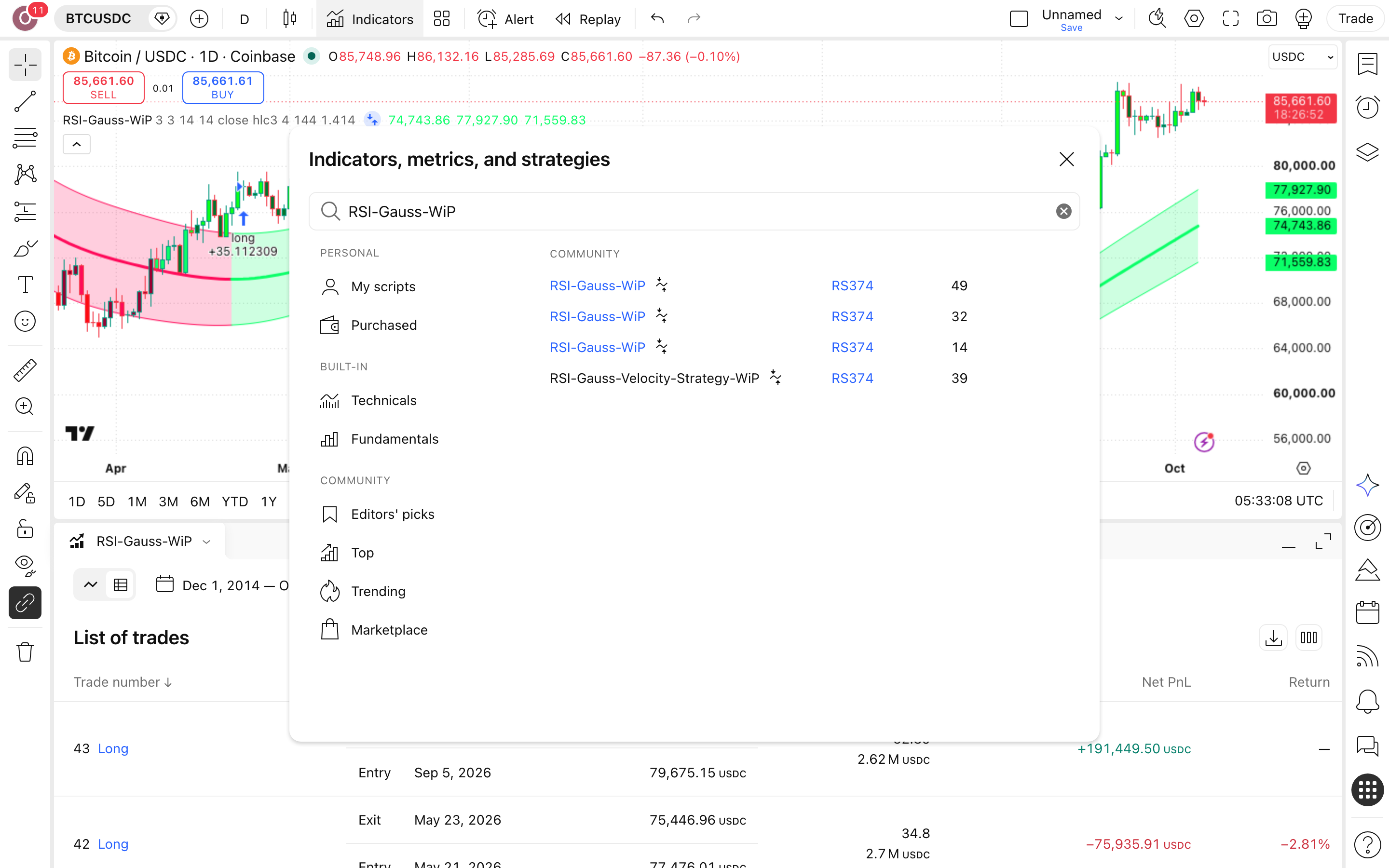Collapse the indicator legend arrow
The width and height of the screenshot is (1389, 868).
(76, 144)
